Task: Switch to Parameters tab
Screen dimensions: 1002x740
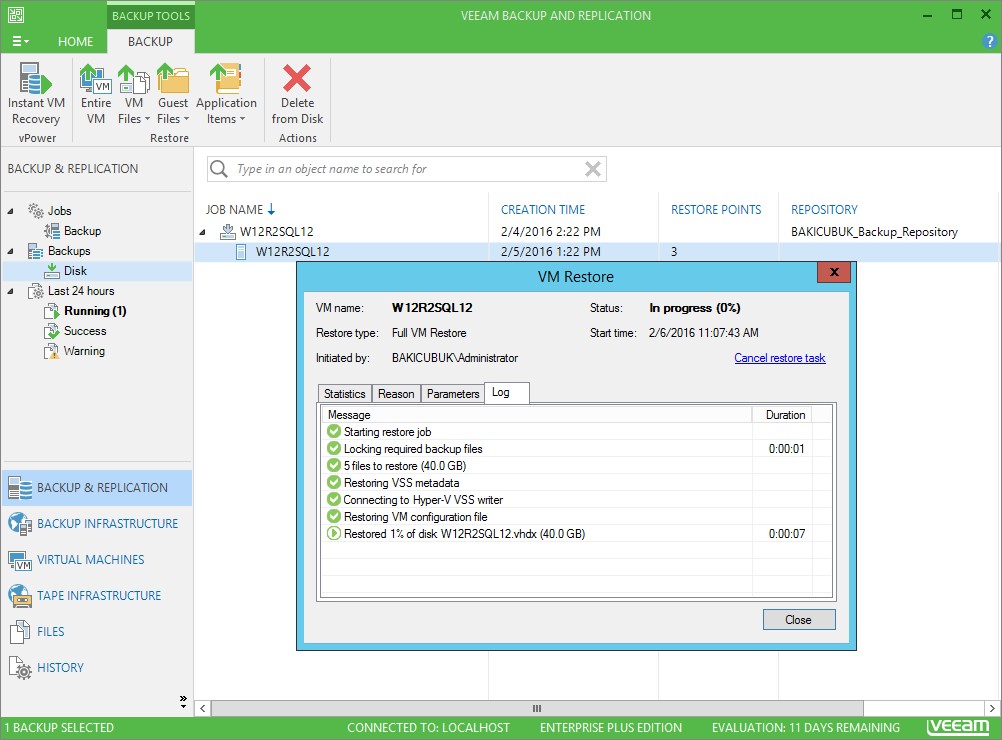Action: [452, 394]
